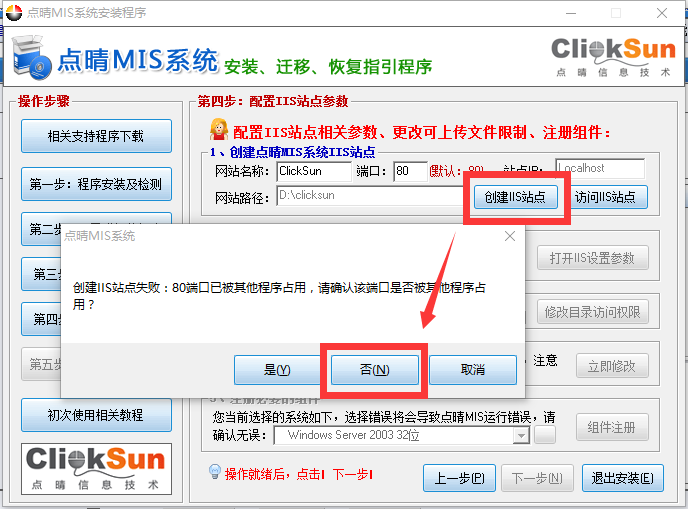Screen dimensions: 688x509
Task: Click into the 网站名称 field containing ClickSun
Action: tap(312, 171)
